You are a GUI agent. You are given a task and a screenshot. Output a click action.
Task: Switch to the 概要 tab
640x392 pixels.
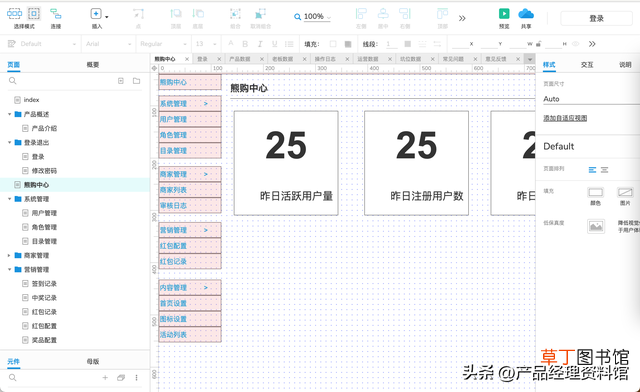click(x=93, y=65)
